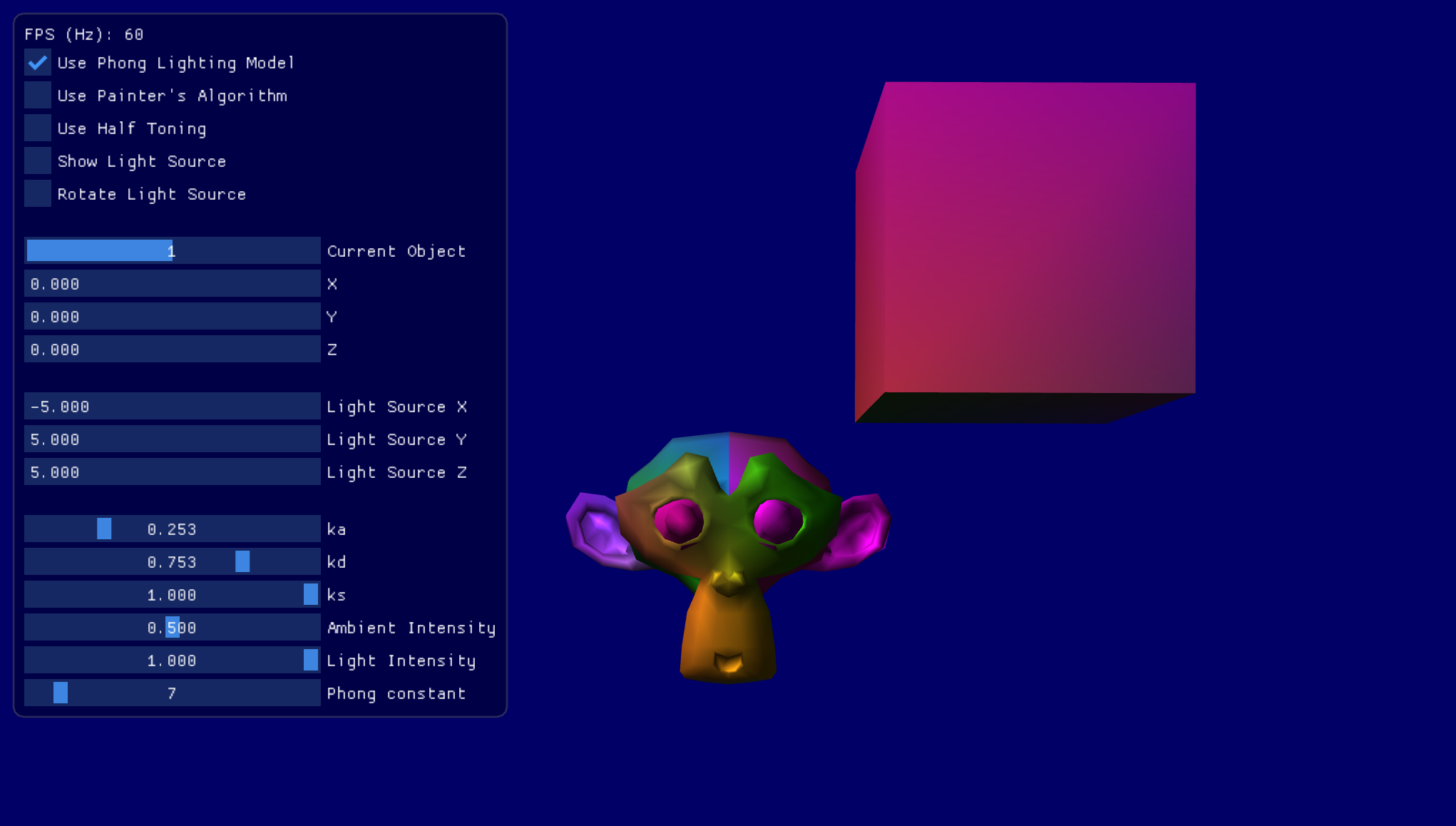Screen dimensions: 1456x826
Task: Click the Rotate Light Source label
Action: click(x=152, y=195)
